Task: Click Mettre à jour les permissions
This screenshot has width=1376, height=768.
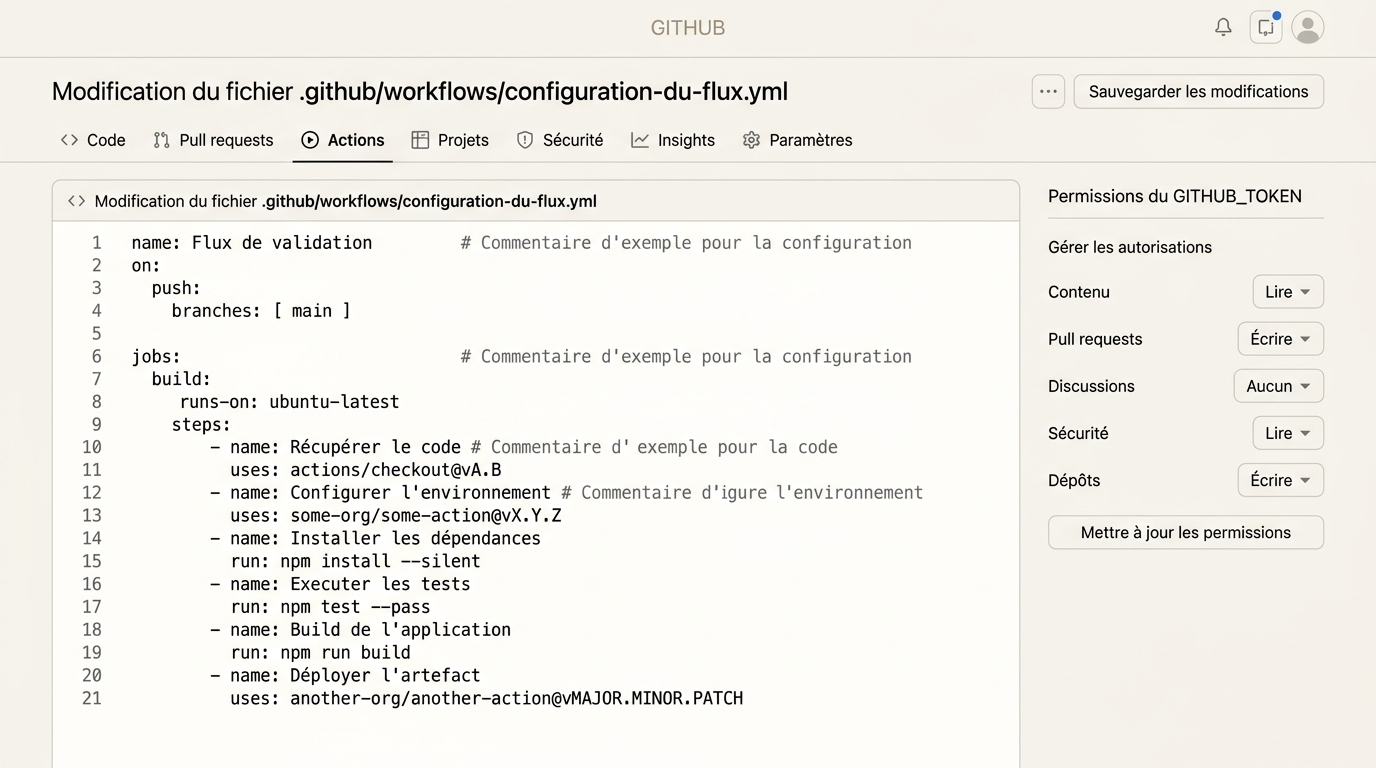Action: (1186, 532)
